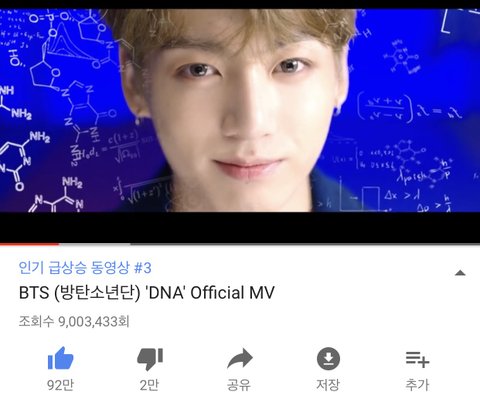Open trending link 인기 급상승 동영상 #3
The image size is (480, 402).
(x=85, y=267)
